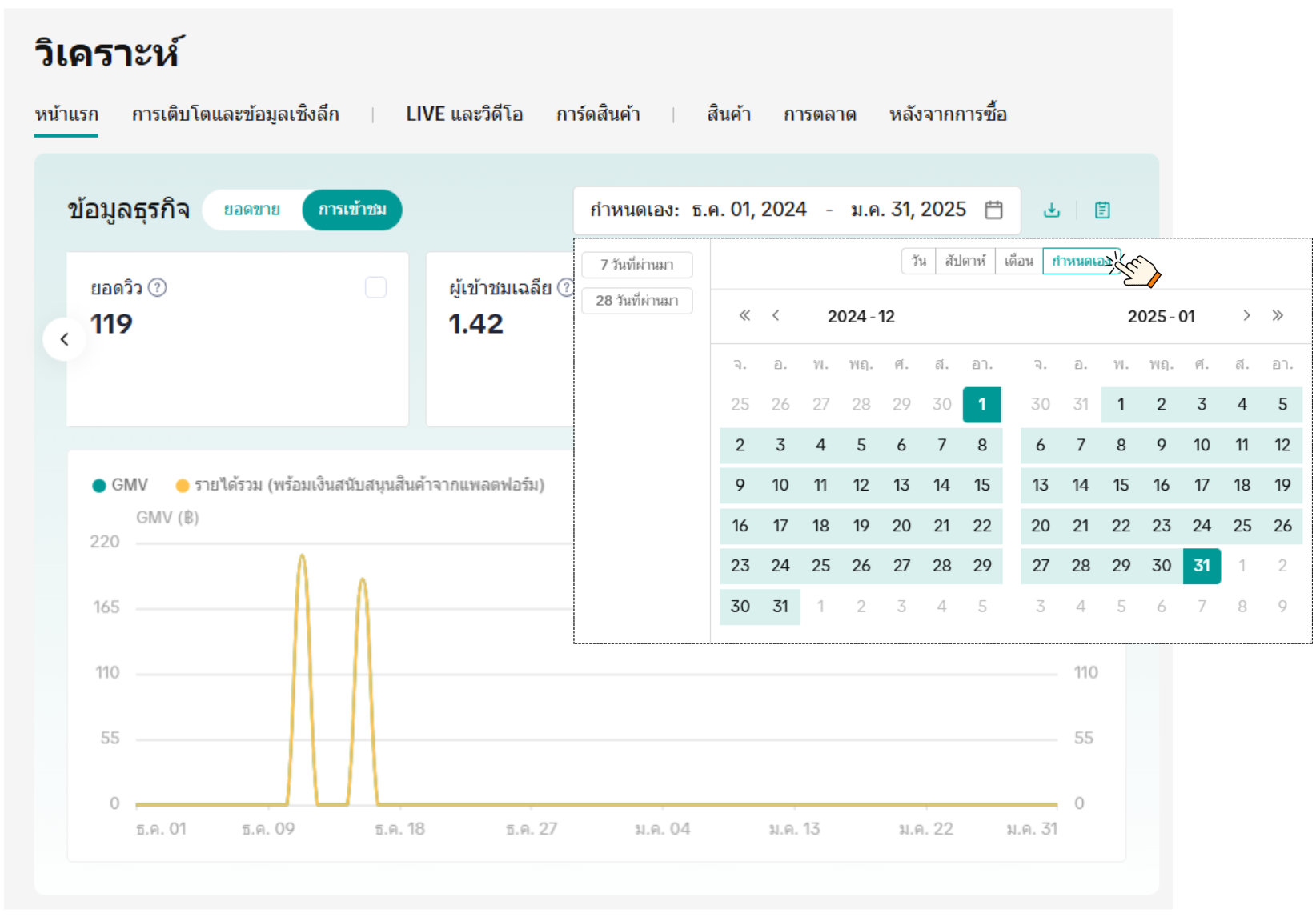Toggle the GMV legend color dot

[99, 486]
